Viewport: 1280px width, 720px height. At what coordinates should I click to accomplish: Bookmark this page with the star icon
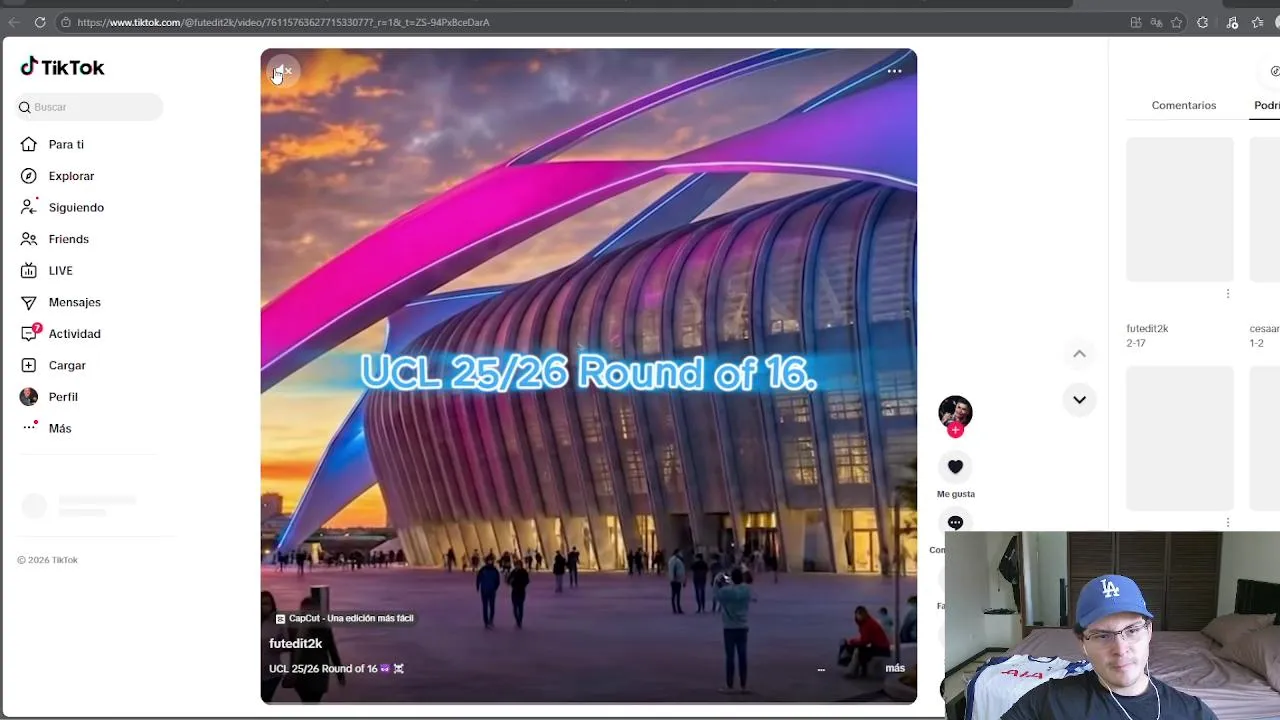pyautogui.click(x=1177, y=22)
